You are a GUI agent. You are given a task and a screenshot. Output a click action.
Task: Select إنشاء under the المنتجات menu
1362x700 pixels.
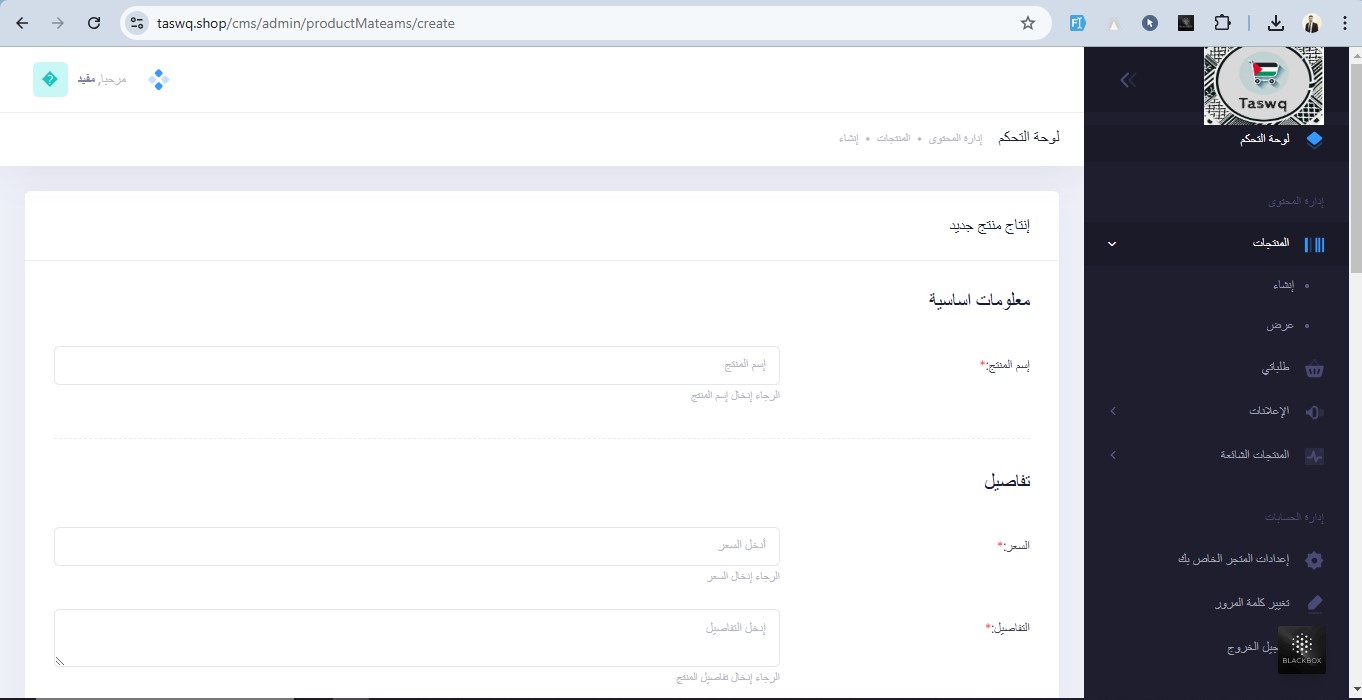1283,286
